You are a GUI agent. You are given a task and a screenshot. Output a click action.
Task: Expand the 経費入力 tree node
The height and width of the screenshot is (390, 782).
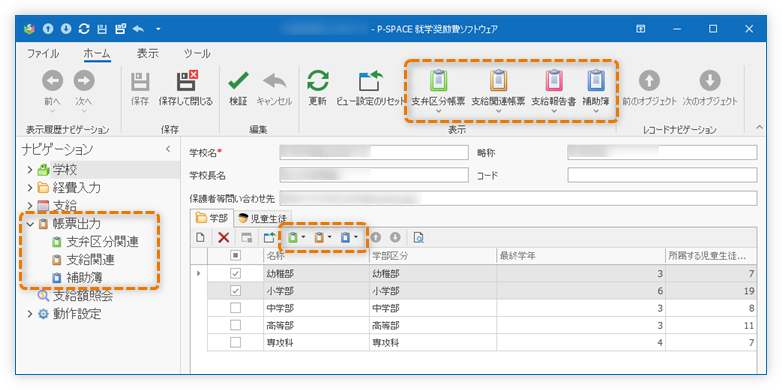(30, 188)
